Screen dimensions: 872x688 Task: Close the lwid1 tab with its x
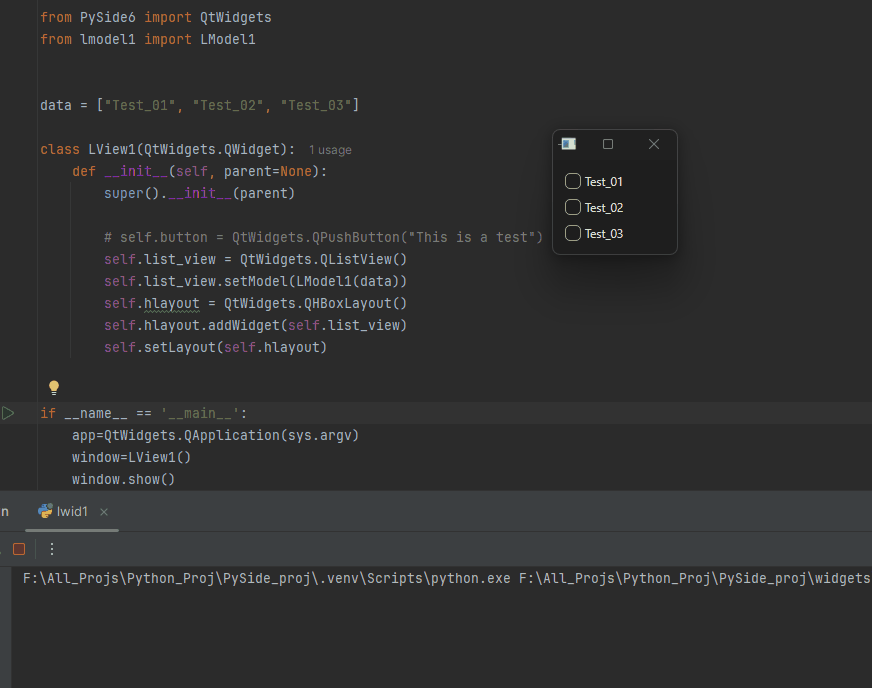pos(104,510)
